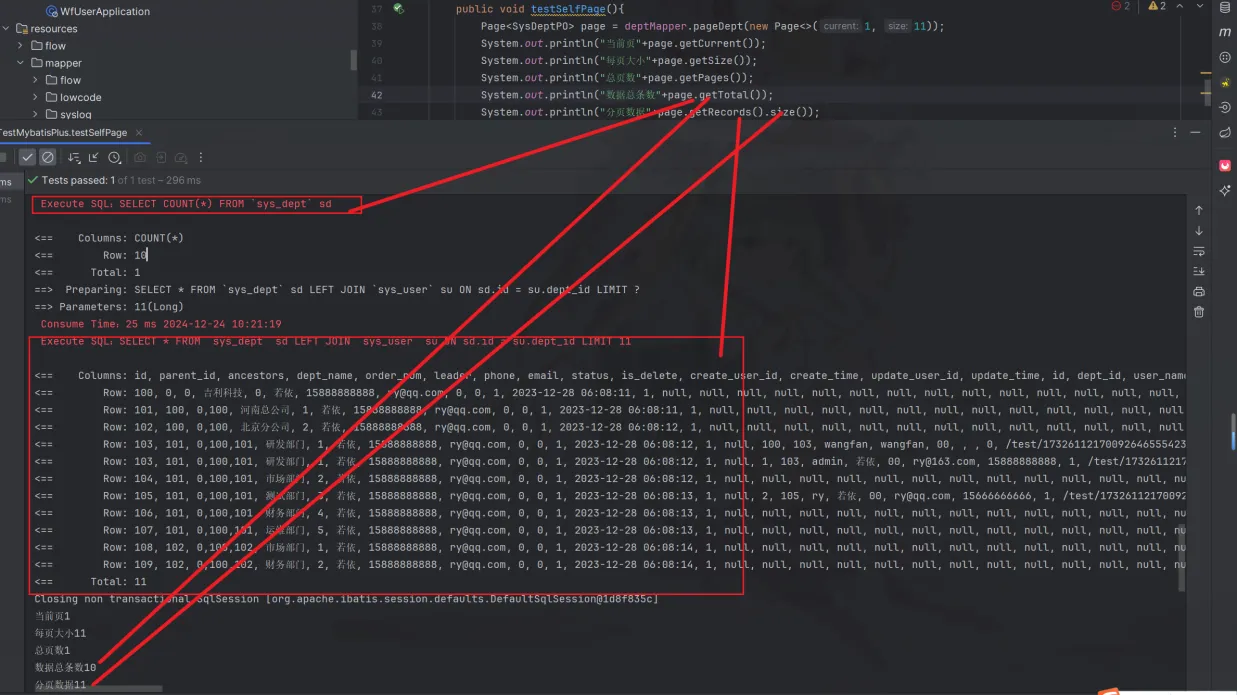Open the sort tests options button
This screenshot has width=1237, height=695.
coord(75,157)
